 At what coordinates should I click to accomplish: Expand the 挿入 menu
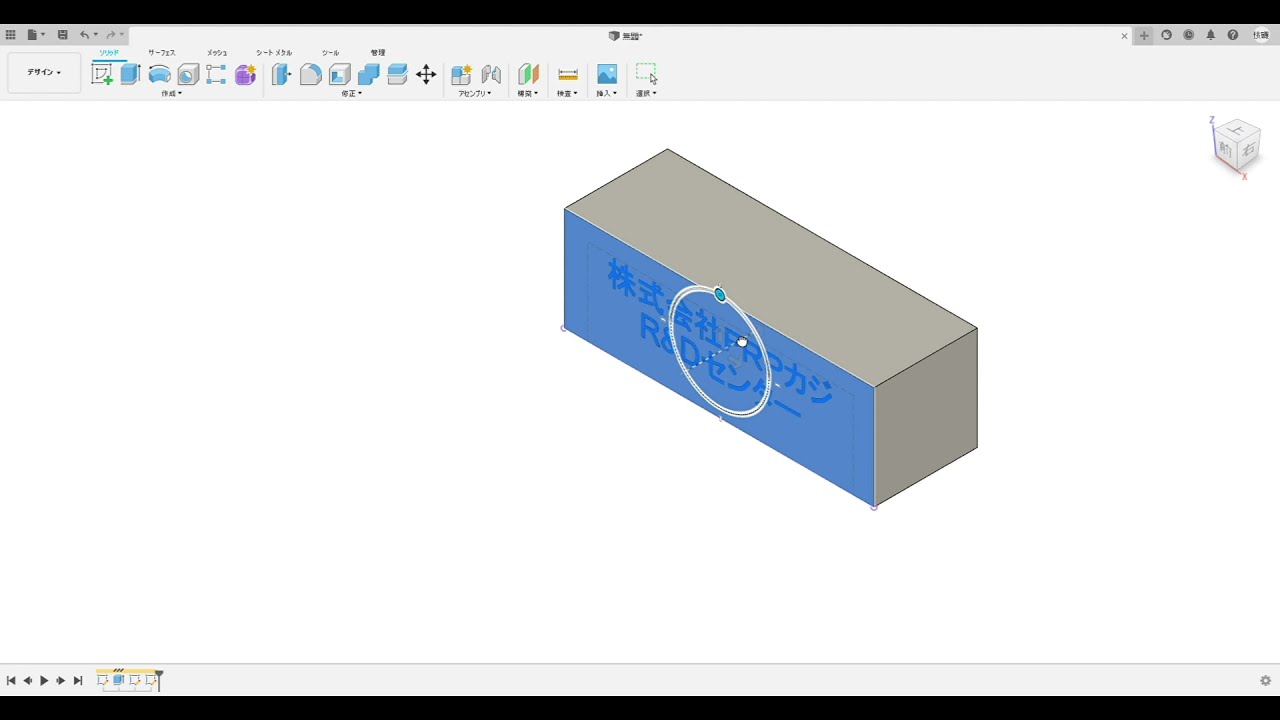point(607,93)
